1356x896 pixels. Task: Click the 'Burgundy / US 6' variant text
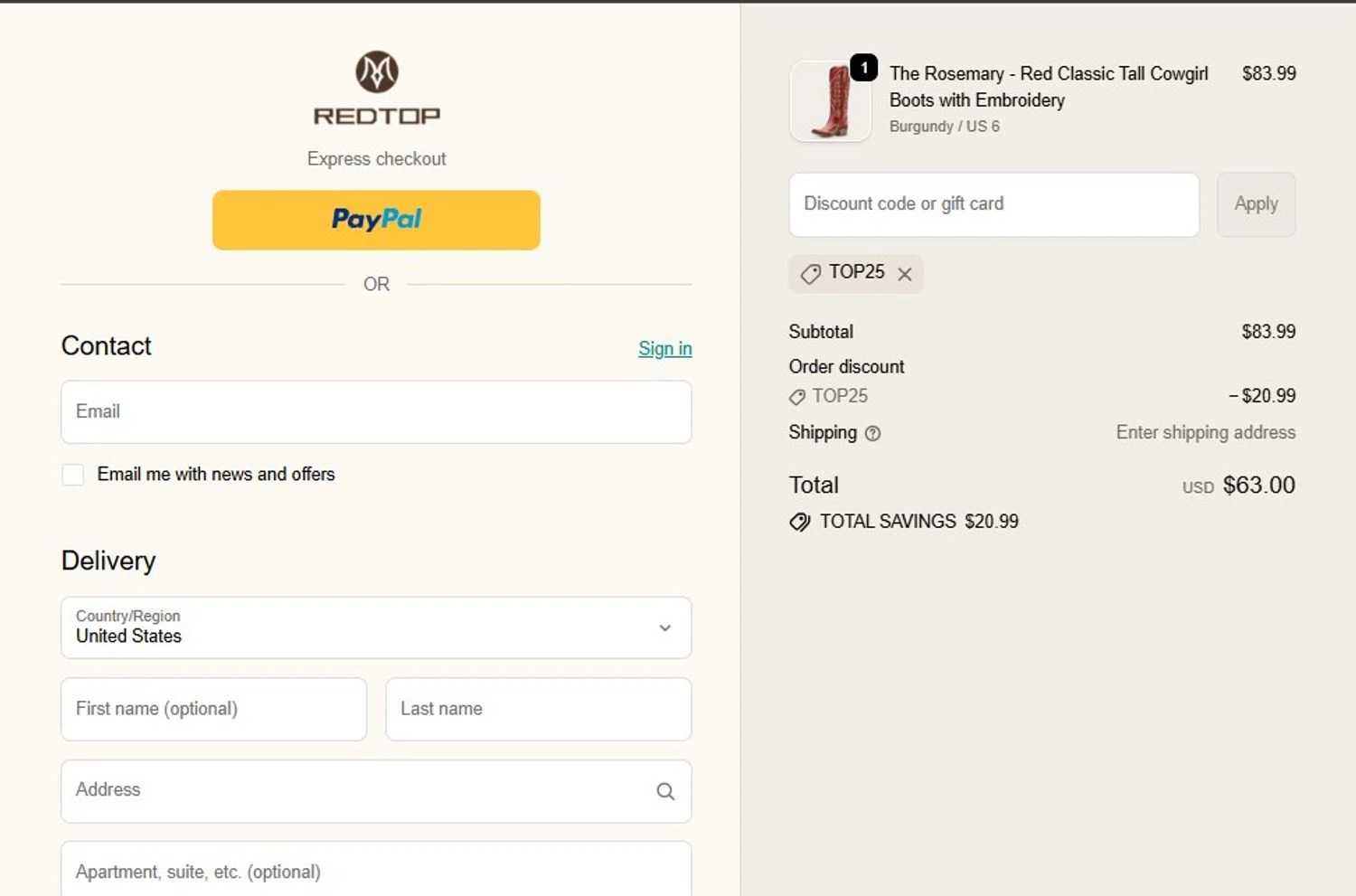tap(944, 127)
